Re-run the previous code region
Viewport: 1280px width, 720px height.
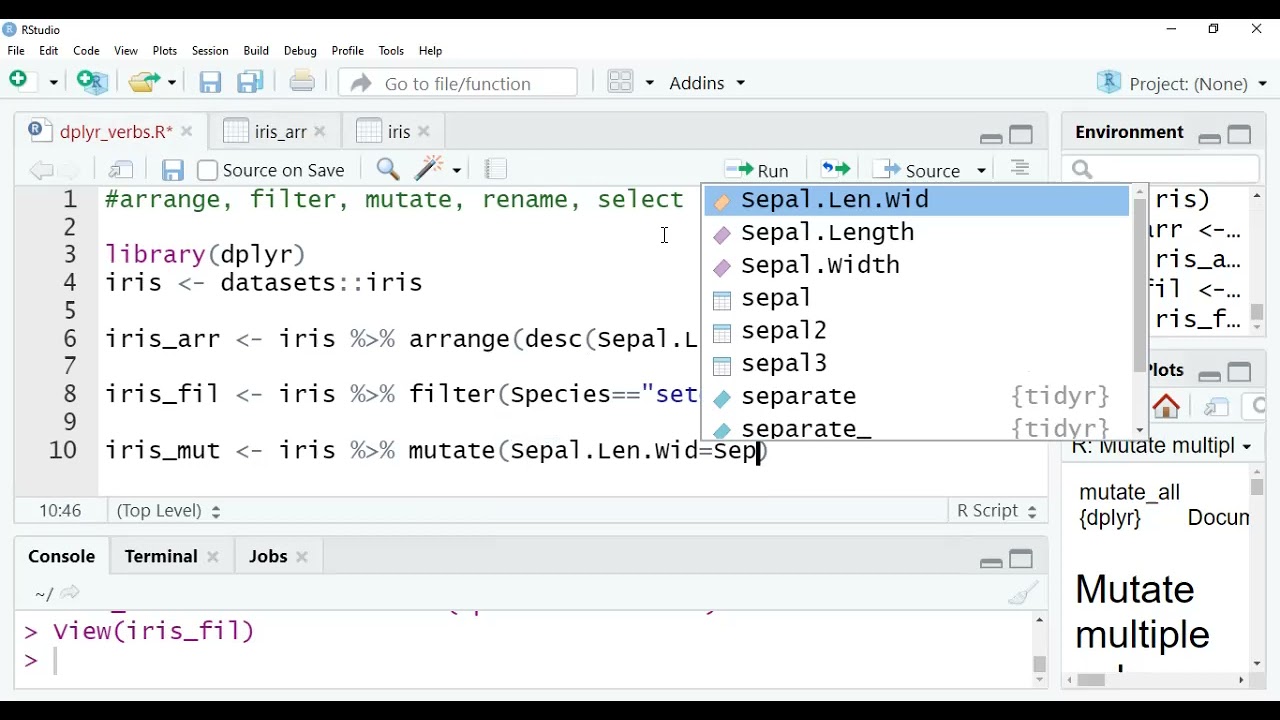(x=836, y=169)
